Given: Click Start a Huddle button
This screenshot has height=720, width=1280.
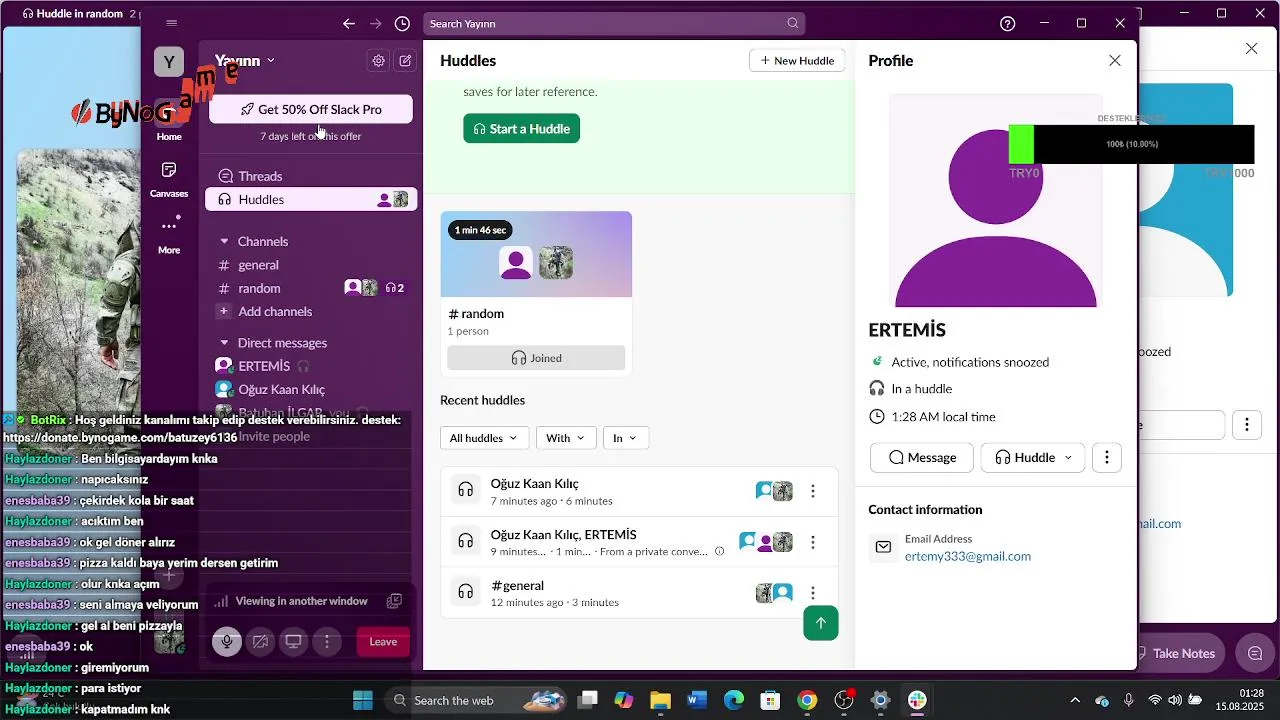Looking at the screenshot, I should coord(521,128).
